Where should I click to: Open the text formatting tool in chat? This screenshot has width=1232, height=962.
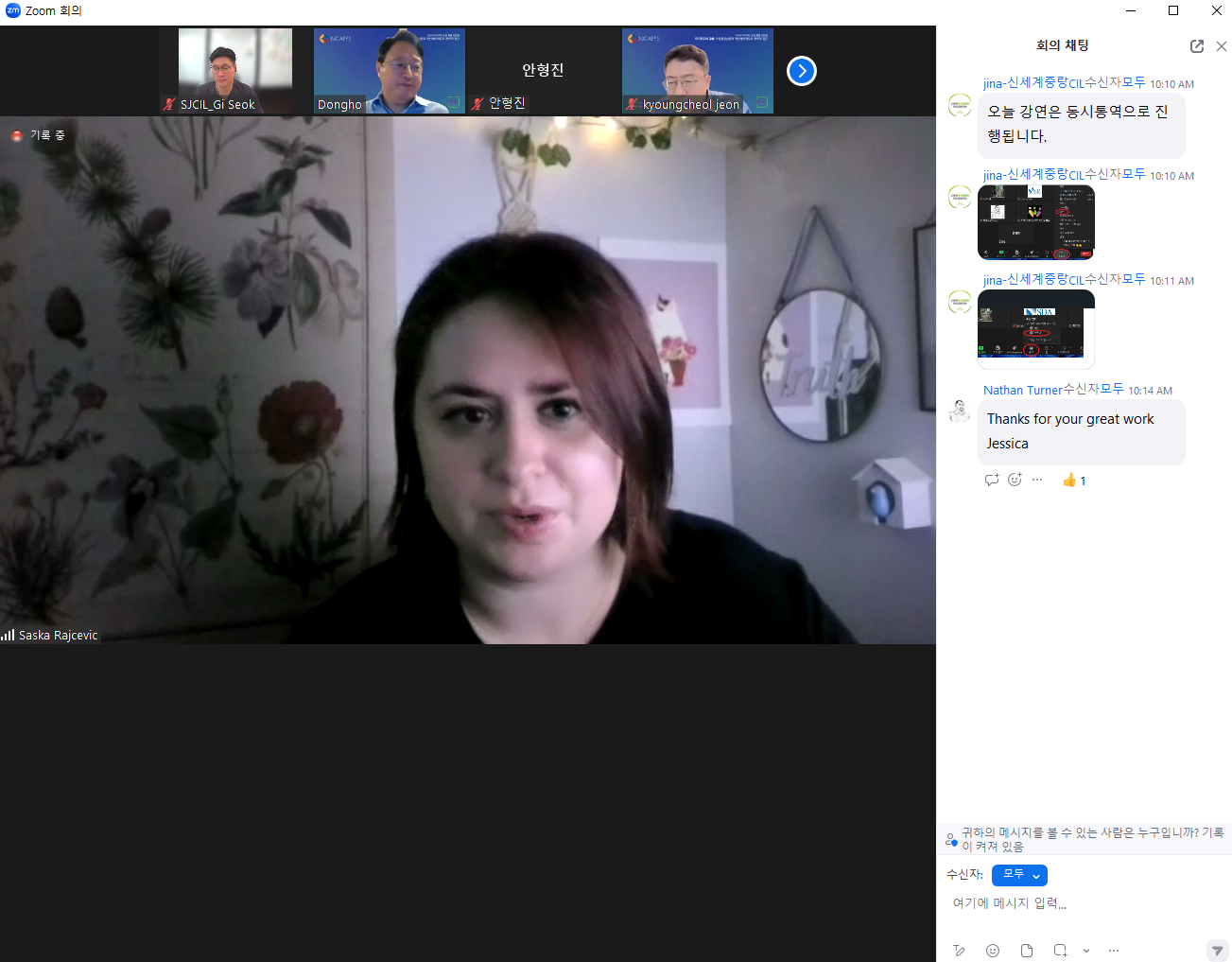pos(959,951)
